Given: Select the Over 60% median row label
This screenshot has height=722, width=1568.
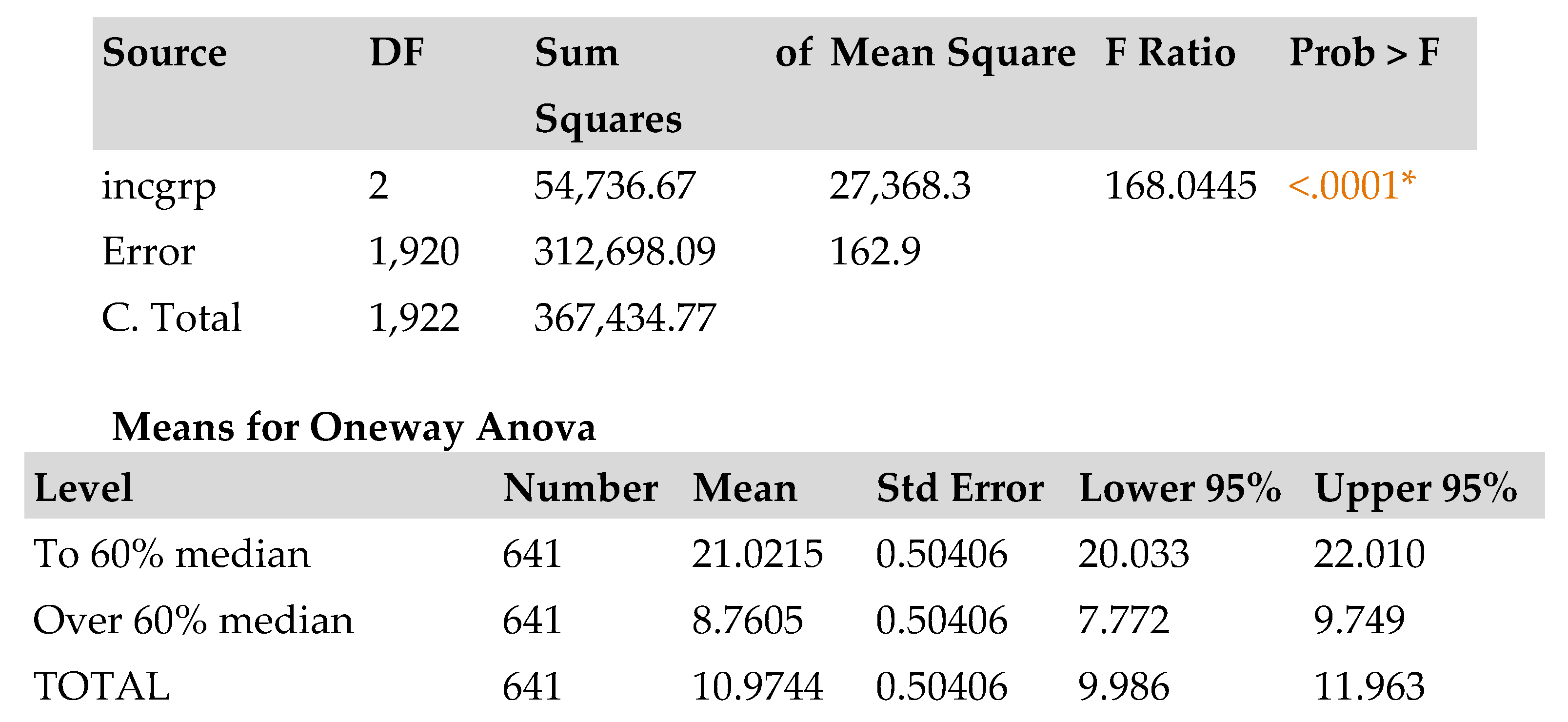Looking at the screenshot, I should [x=193, y=621].
